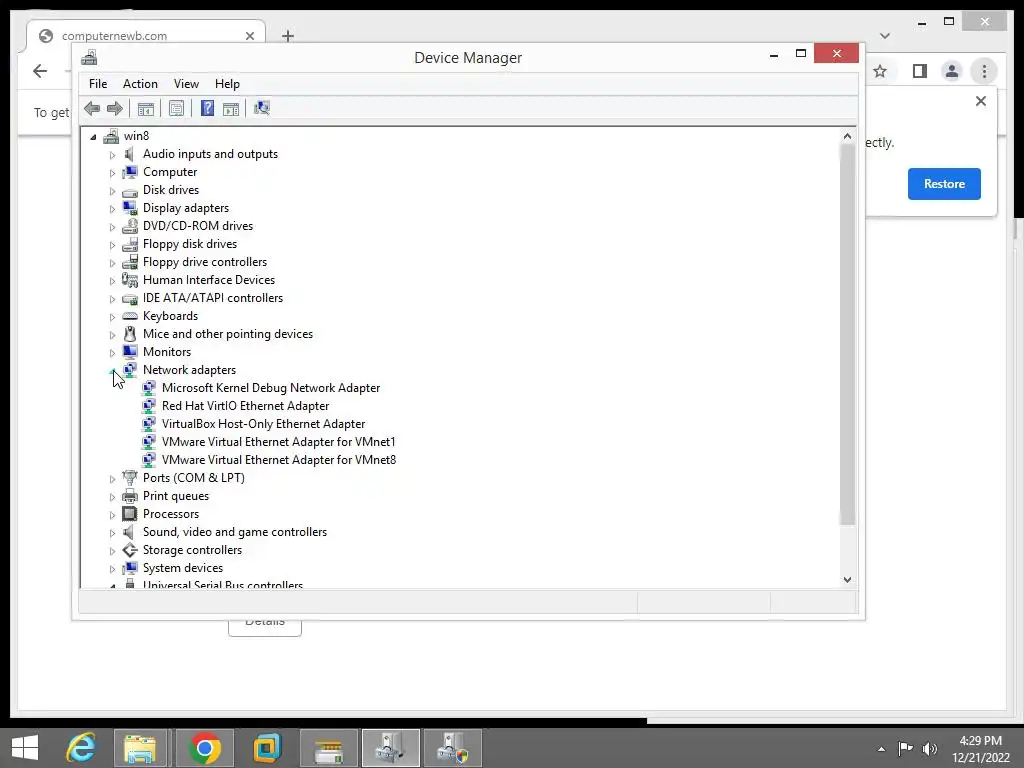Expand the Keyboards category
The width and height of the screenshot is (1024, 768).
point(112,317)
